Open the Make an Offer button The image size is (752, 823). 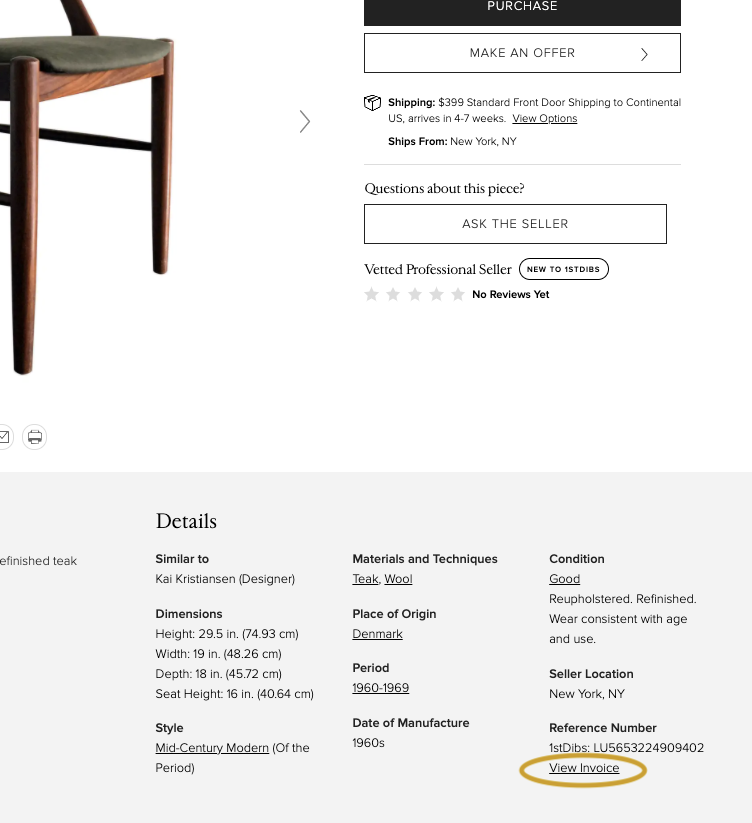pyautogui.click(x=522, y=53)
